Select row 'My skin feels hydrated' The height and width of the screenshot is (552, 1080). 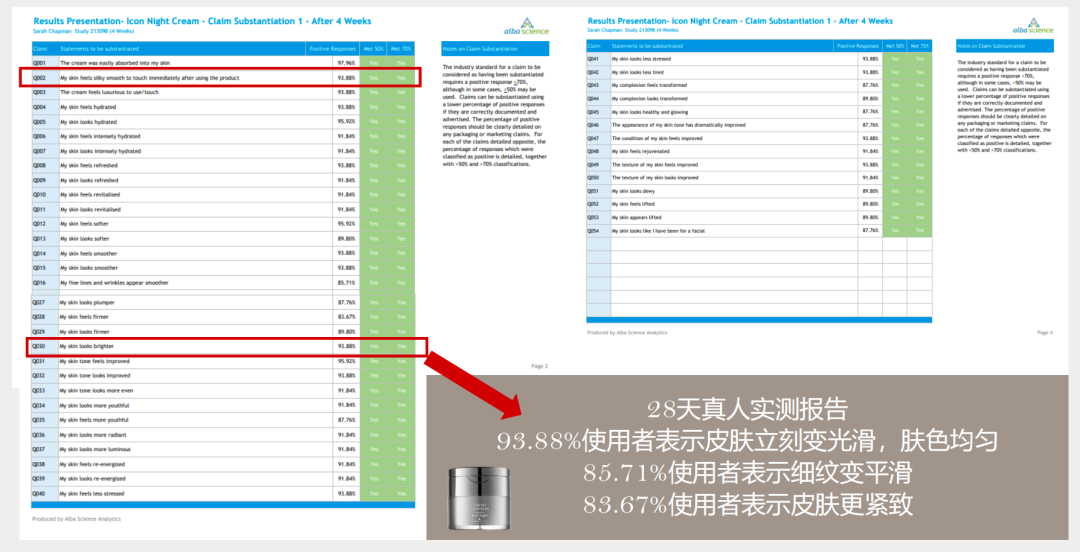[223, 108]
